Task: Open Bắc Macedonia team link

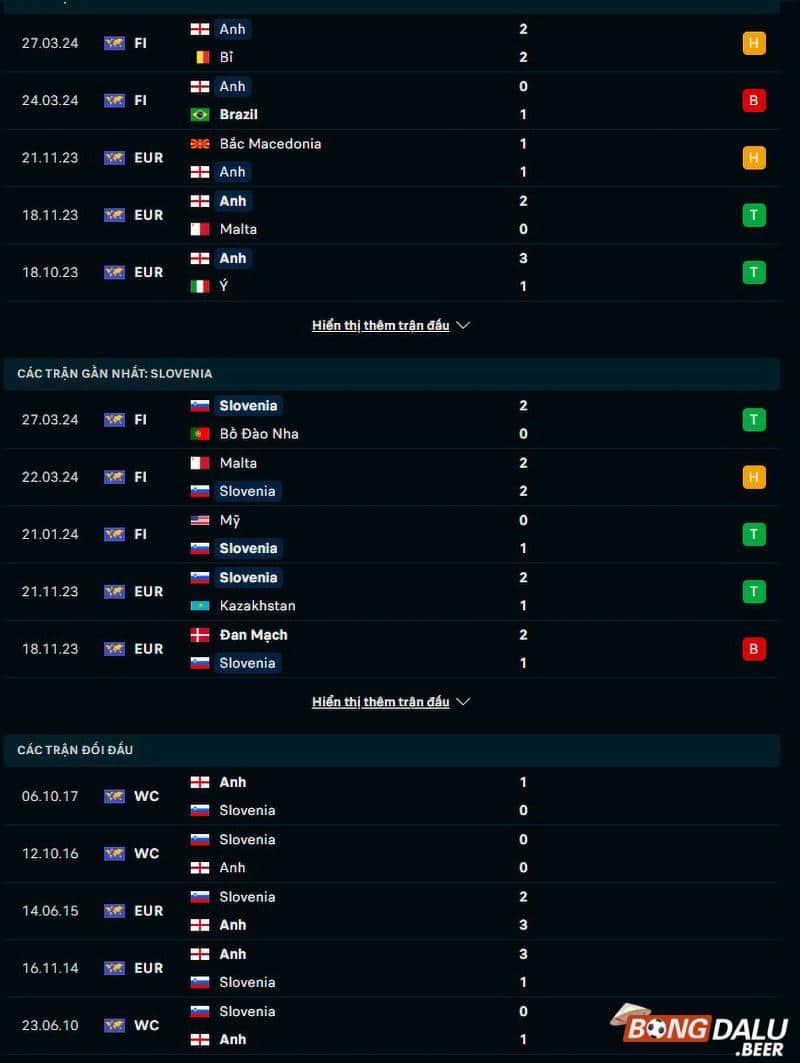Action: (x=270, y=143)
